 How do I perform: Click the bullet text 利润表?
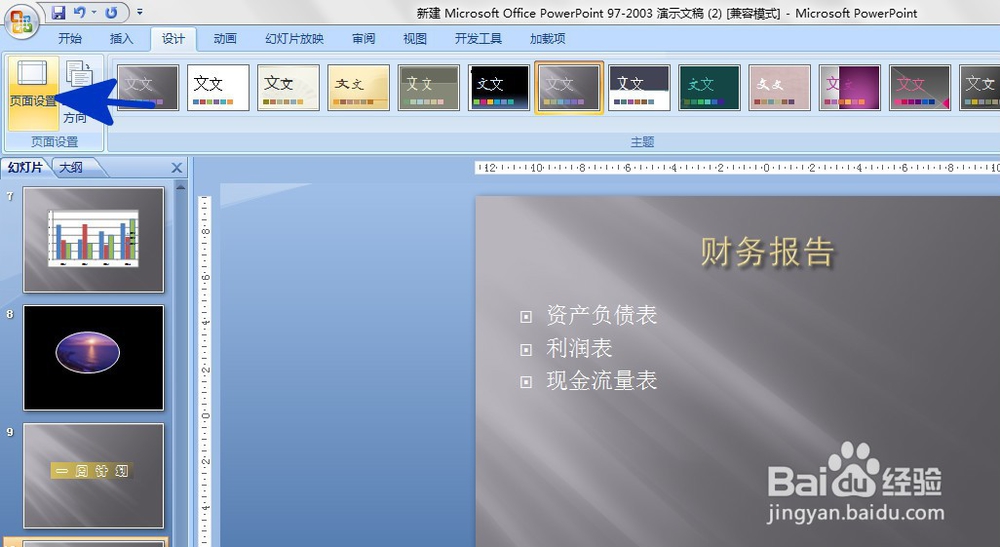(x=579, y=348)
